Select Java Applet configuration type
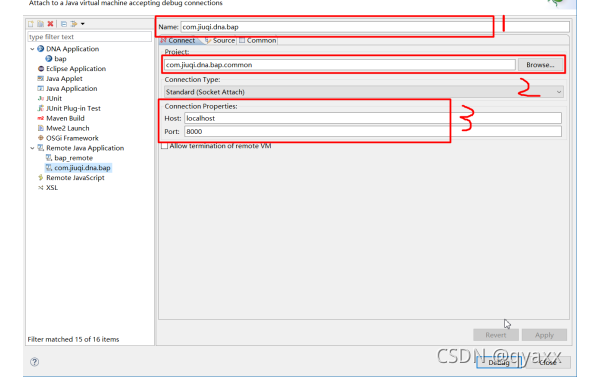This screenshot has width=592, height=388. point(64,79)
